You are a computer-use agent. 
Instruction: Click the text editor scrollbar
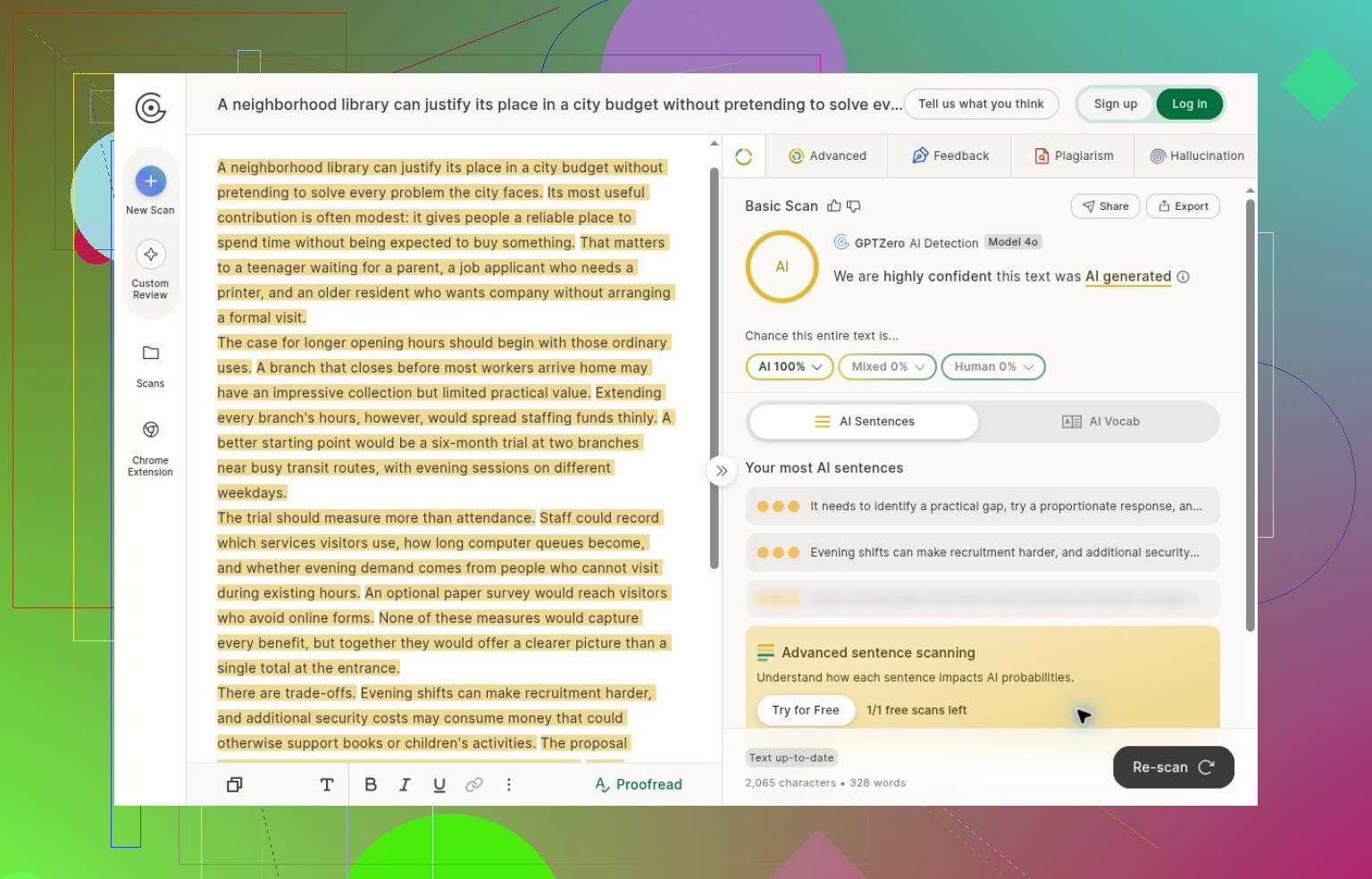point(714,366)
